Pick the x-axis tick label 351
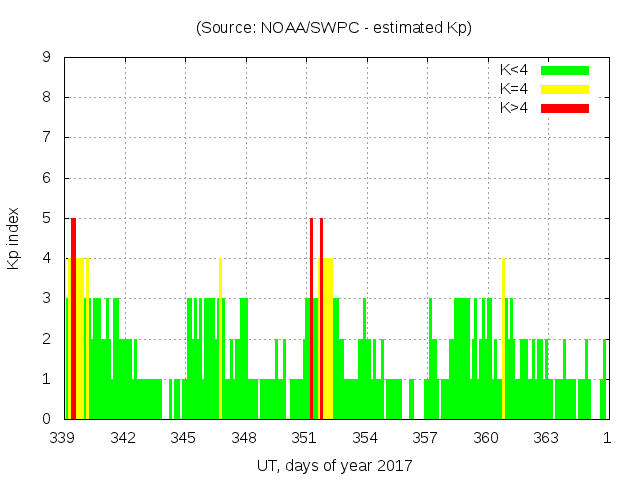Screen dimensions: 640x480 [x=305, y=438]
